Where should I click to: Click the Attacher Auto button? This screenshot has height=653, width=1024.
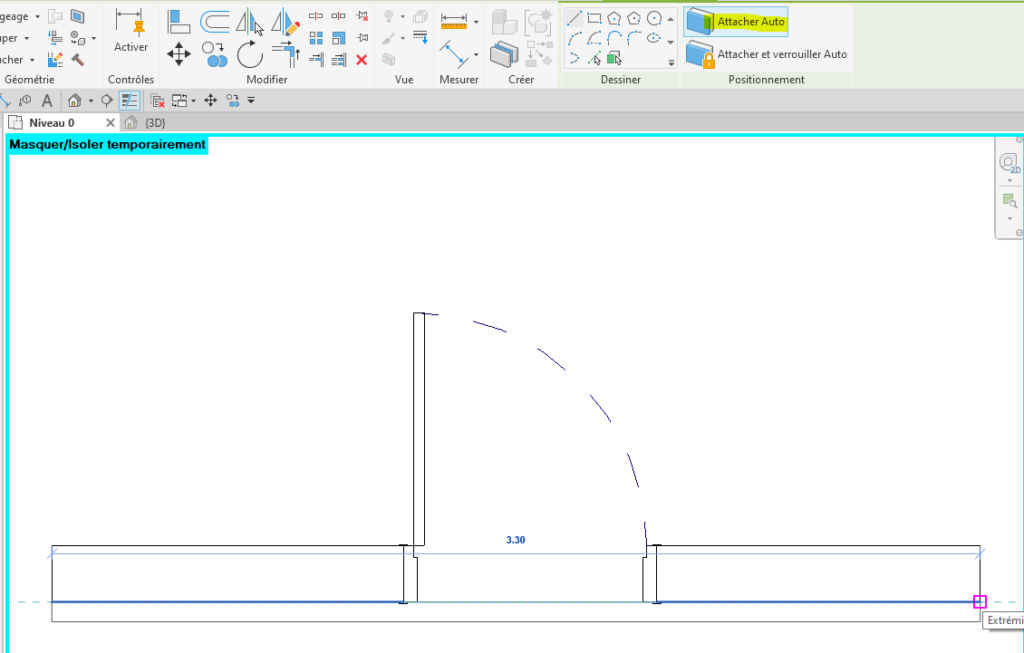[736, 21]
